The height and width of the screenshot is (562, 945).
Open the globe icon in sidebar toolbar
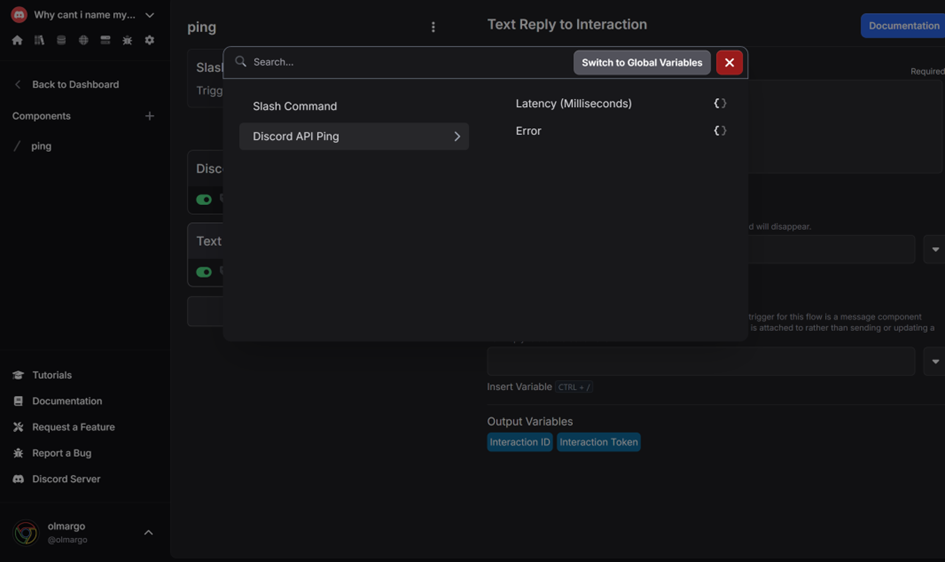tap(83, 40)
